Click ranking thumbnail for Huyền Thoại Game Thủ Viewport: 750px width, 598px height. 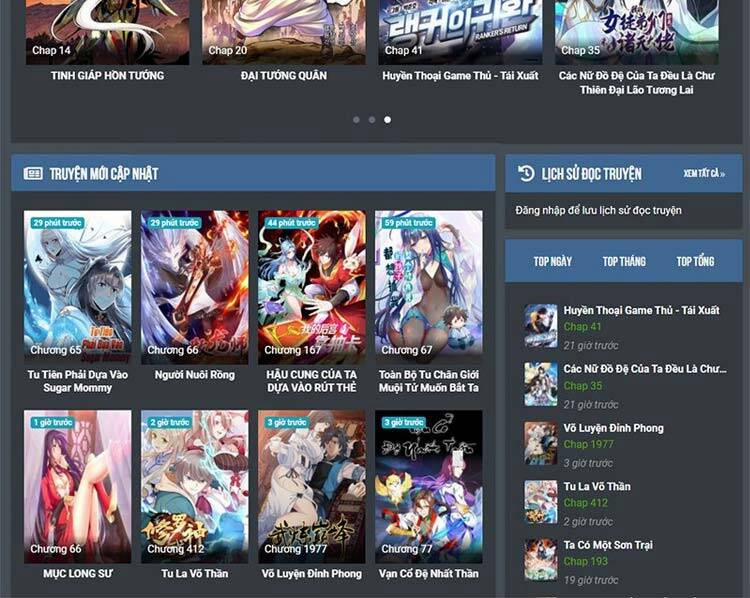click(540, 326)
